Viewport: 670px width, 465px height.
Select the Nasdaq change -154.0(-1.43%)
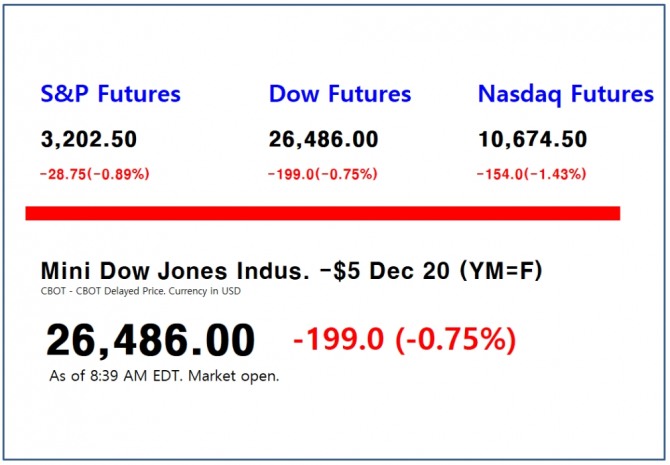[531, 174]
